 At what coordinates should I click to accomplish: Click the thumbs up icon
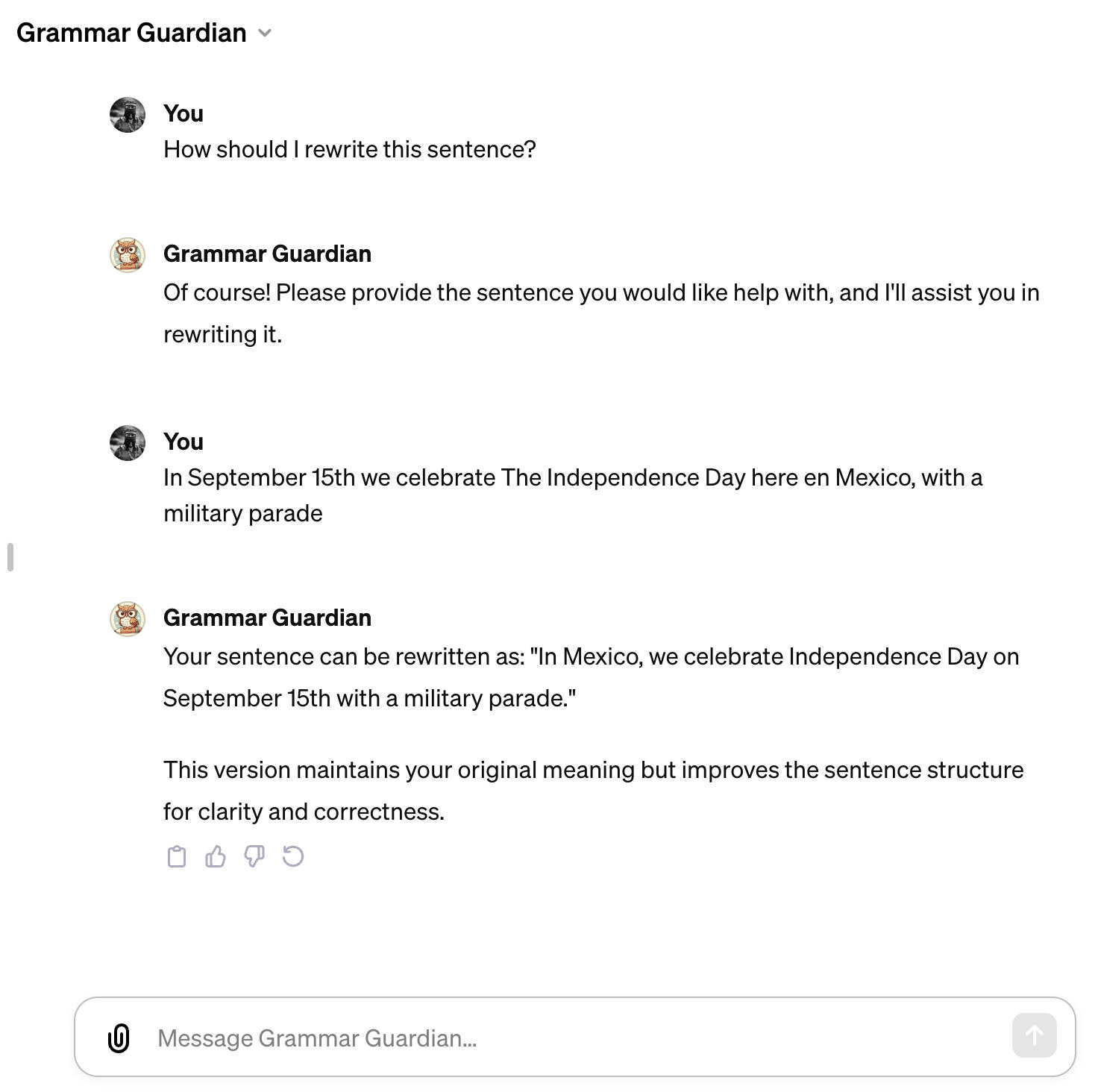point(216,856)
